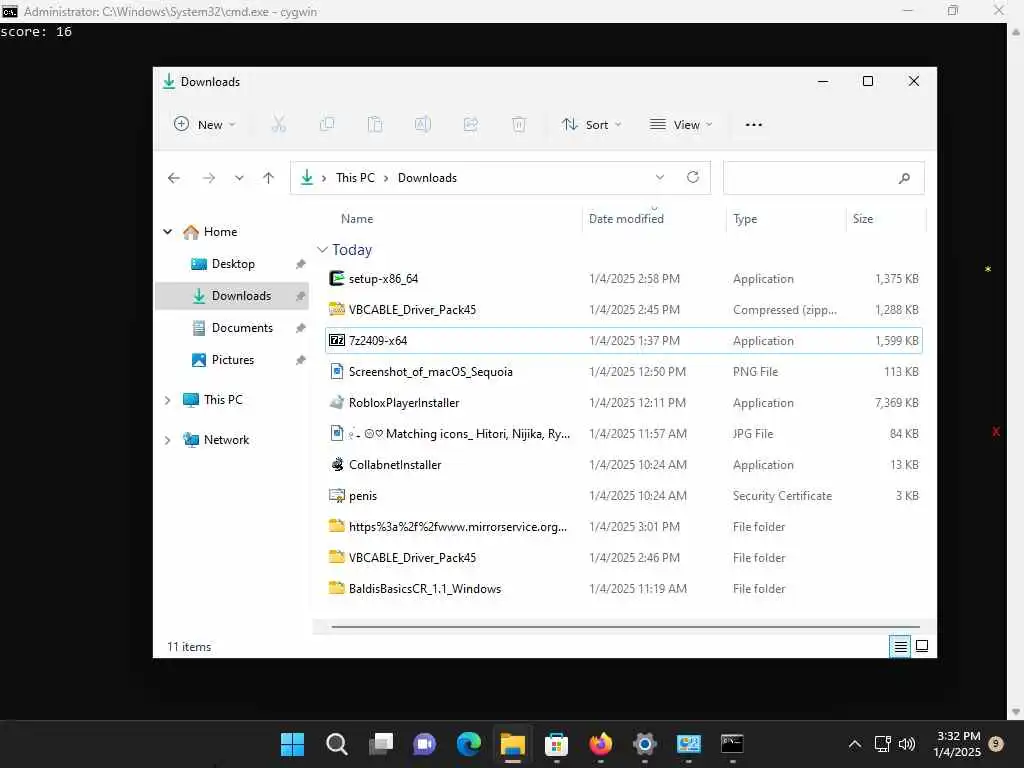Open Microsoft Store from the taskbar
Viewport: 1024px width, 768px height.
pyautogui.click(x=556, y=744)
